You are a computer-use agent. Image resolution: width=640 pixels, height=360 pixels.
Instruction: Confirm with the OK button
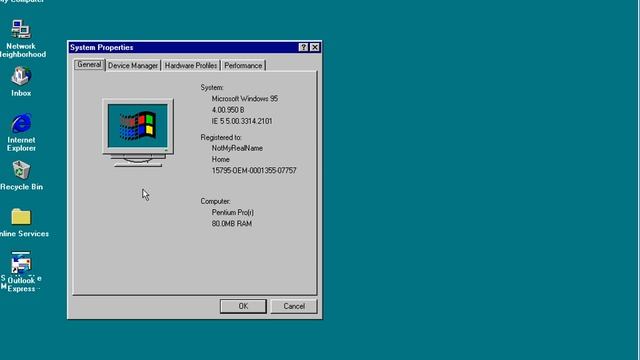click(x=243, y=306)
